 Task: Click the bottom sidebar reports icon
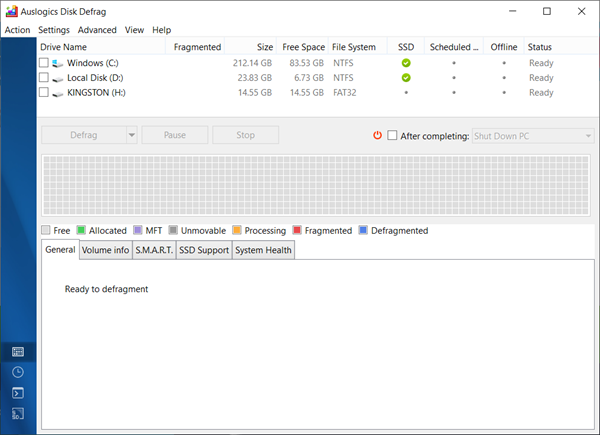tap(18, 414)
